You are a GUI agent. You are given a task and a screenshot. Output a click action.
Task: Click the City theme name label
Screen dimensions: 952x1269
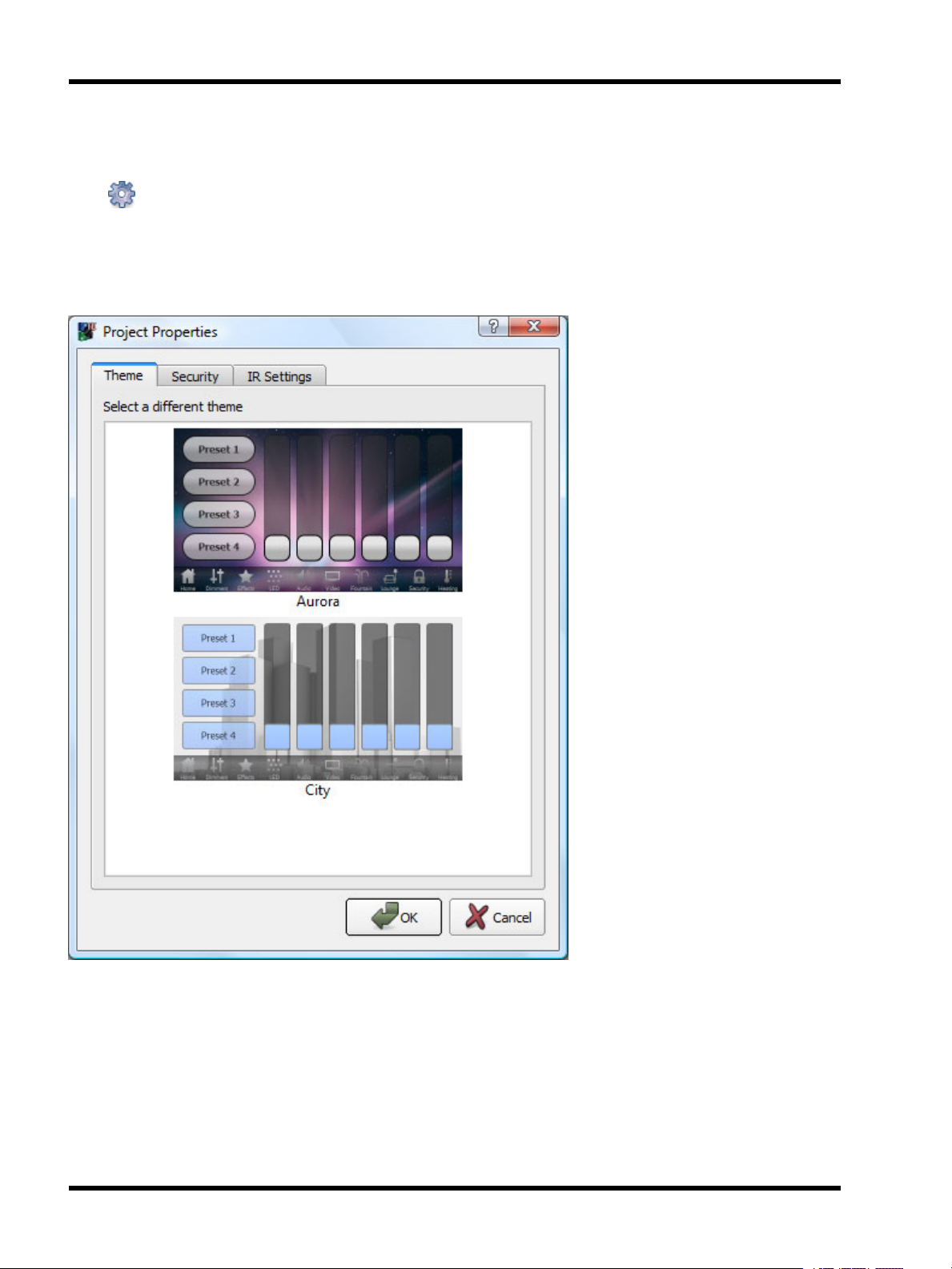pyautogui.click(x=318, y=790)
